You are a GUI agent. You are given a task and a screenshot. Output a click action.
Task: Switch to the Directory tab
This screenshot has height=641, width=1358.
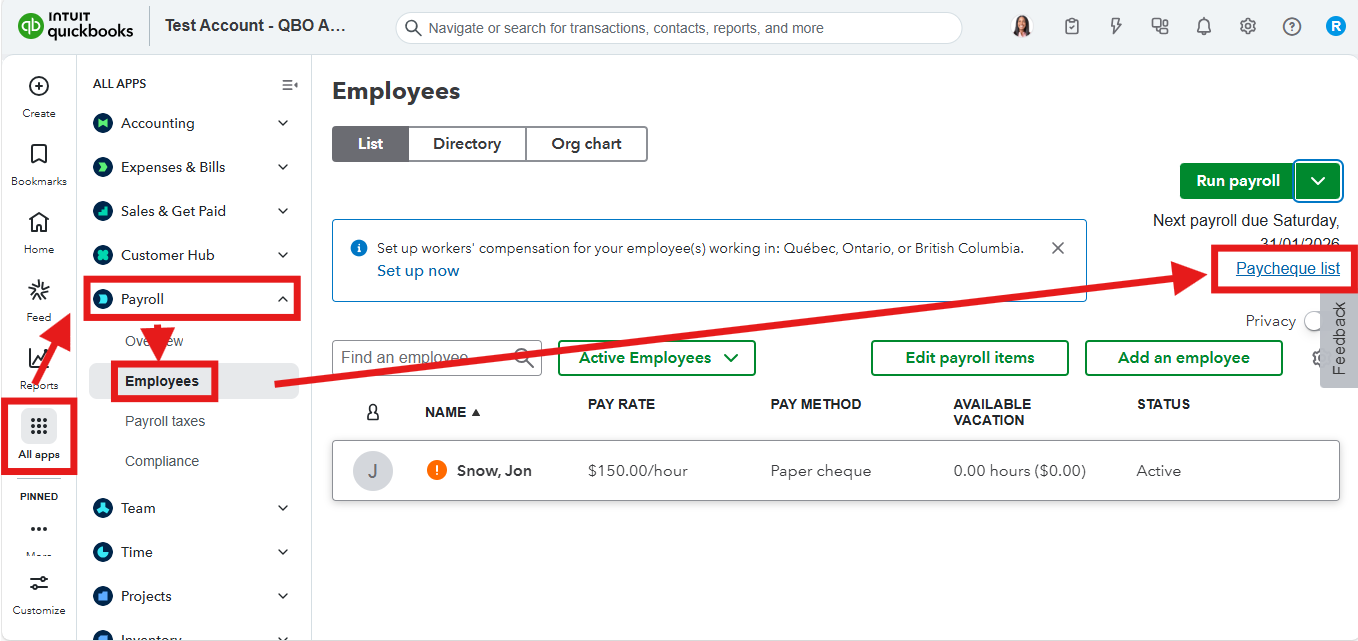point(467,144)
